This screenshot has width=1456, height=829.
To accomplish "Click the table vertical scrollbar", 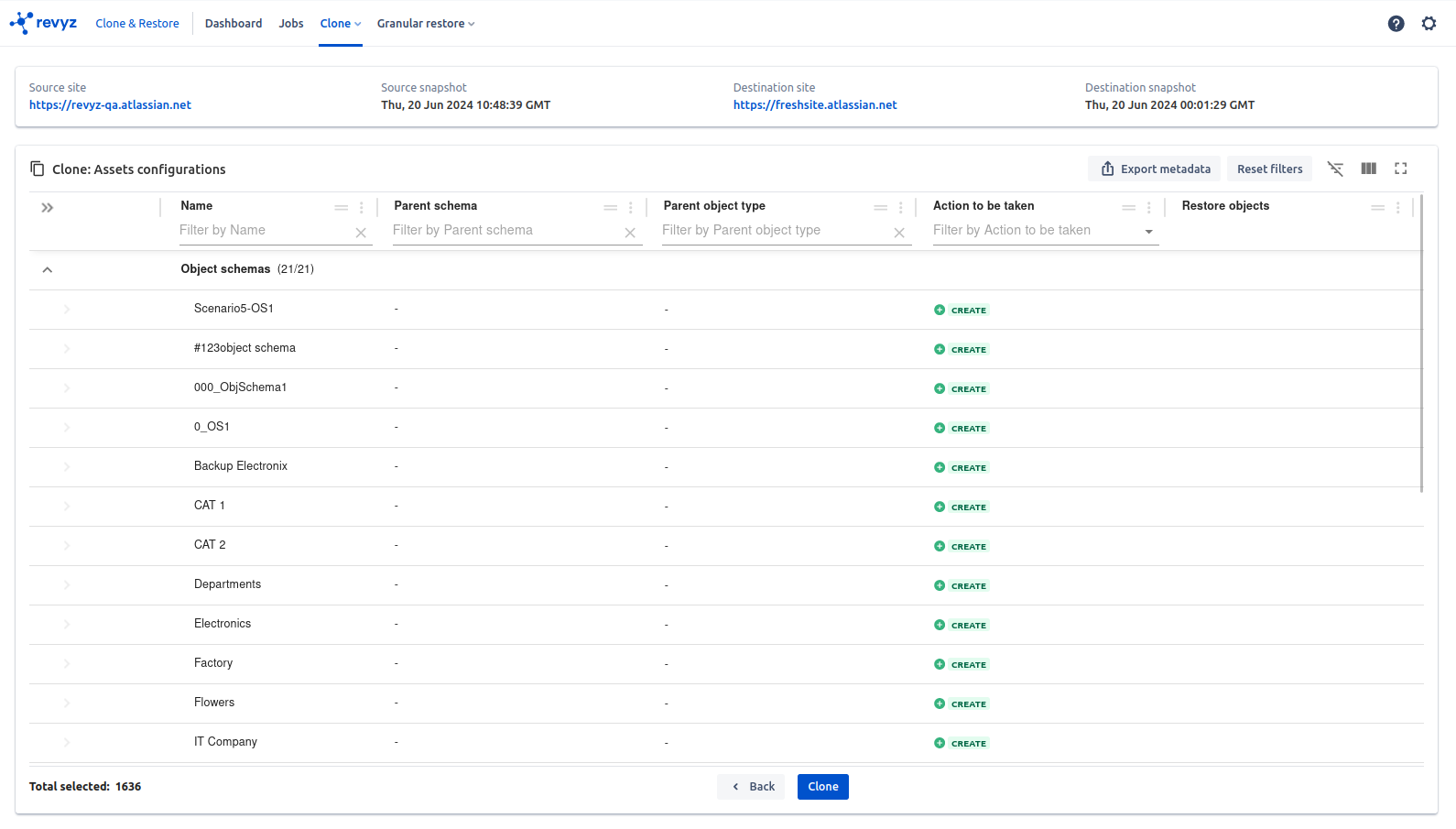I will [1421, 344].
